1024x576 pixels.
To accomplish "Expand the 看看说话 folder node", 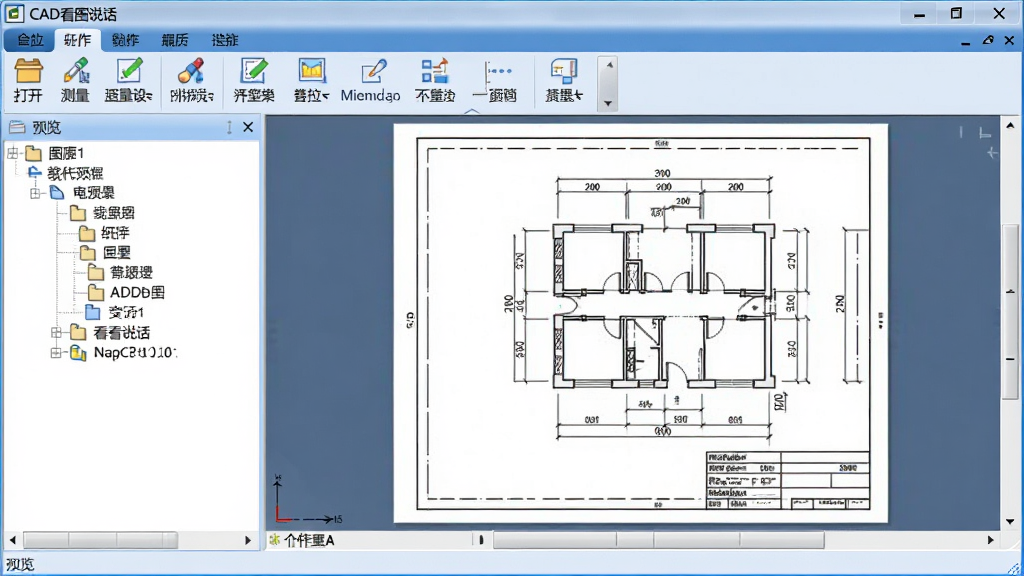I will [56, 333].
